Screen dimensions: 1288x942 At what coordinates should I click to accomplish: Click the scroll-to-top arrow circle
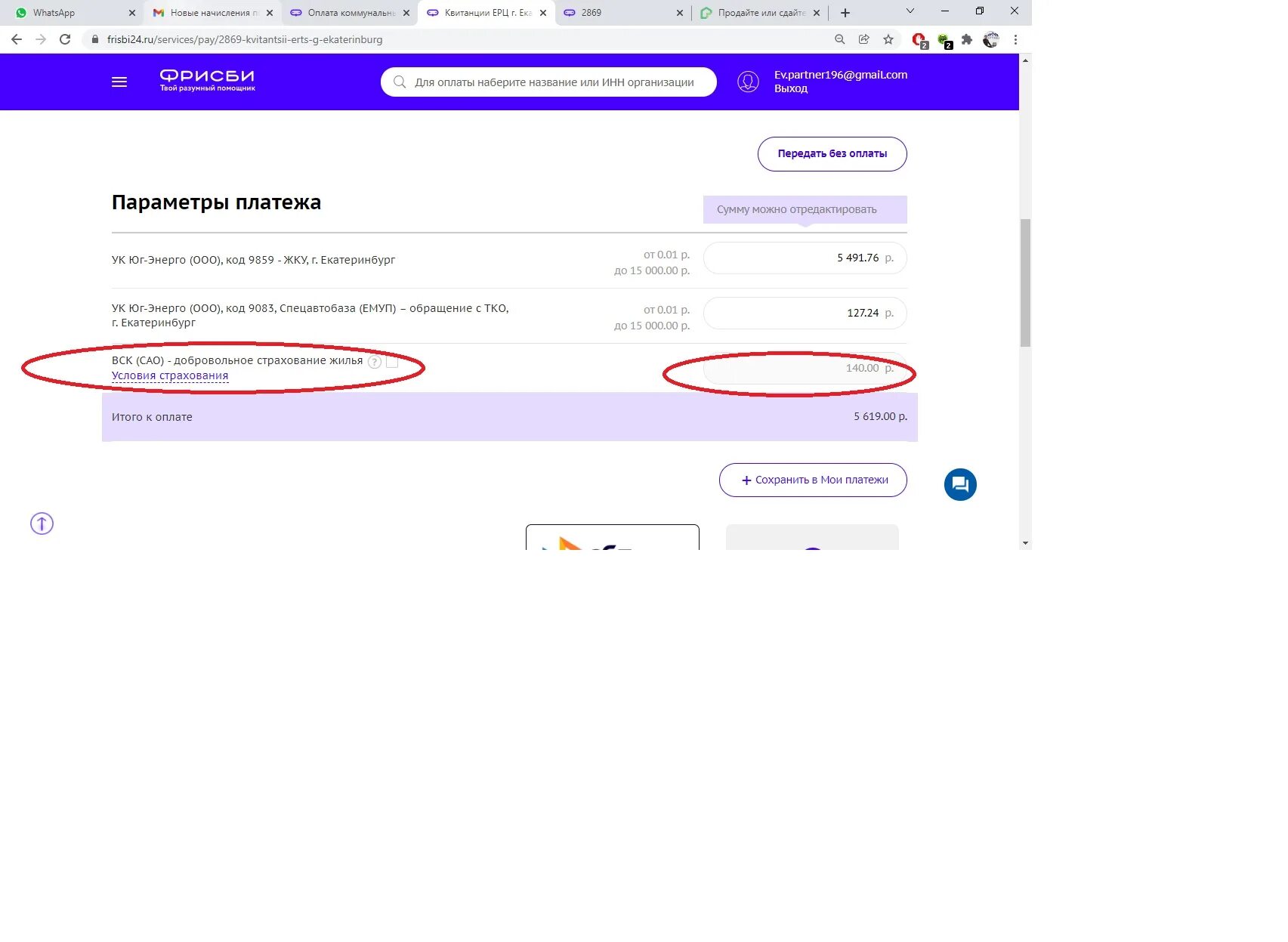(42, 524)
